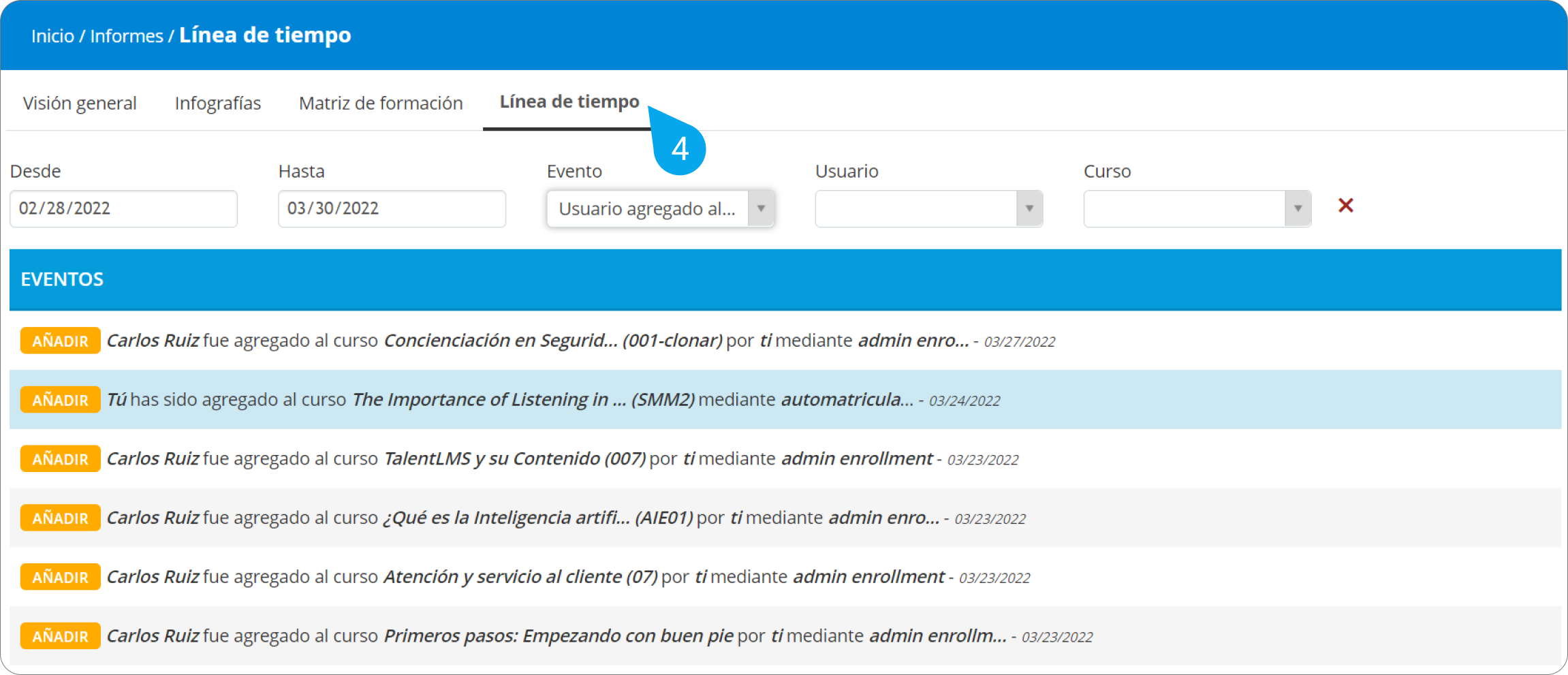Click the number 4 callout marker
This screenshot has width=1568, height=675.
[680, 148]
